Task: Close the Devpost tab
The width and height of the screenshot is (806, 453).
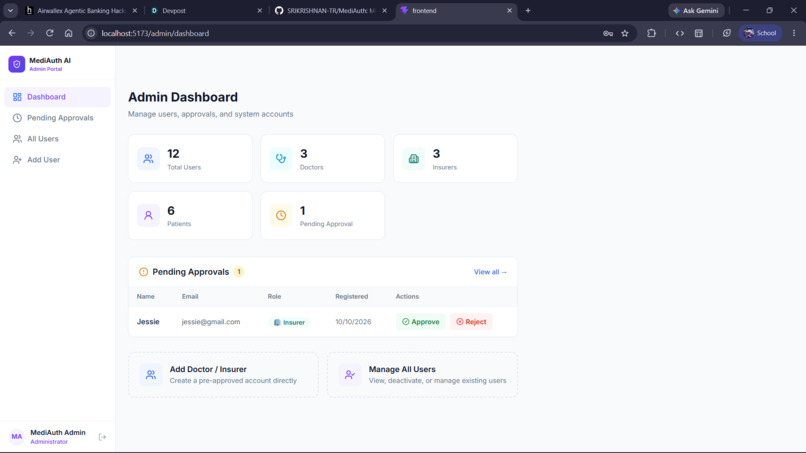Action: [x=260, y=10]
